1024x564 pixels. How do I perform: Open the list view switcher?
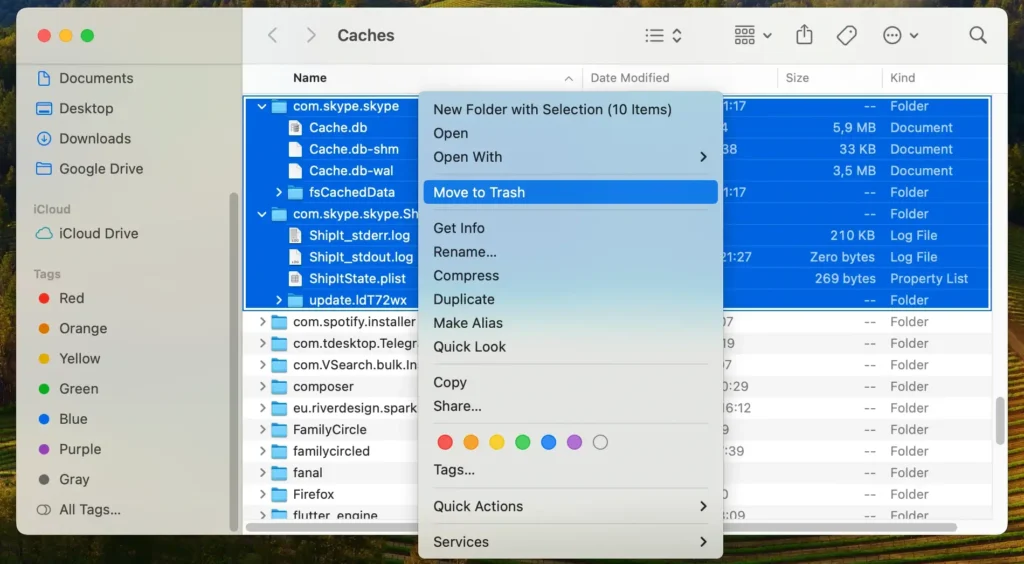coord(663,36)
